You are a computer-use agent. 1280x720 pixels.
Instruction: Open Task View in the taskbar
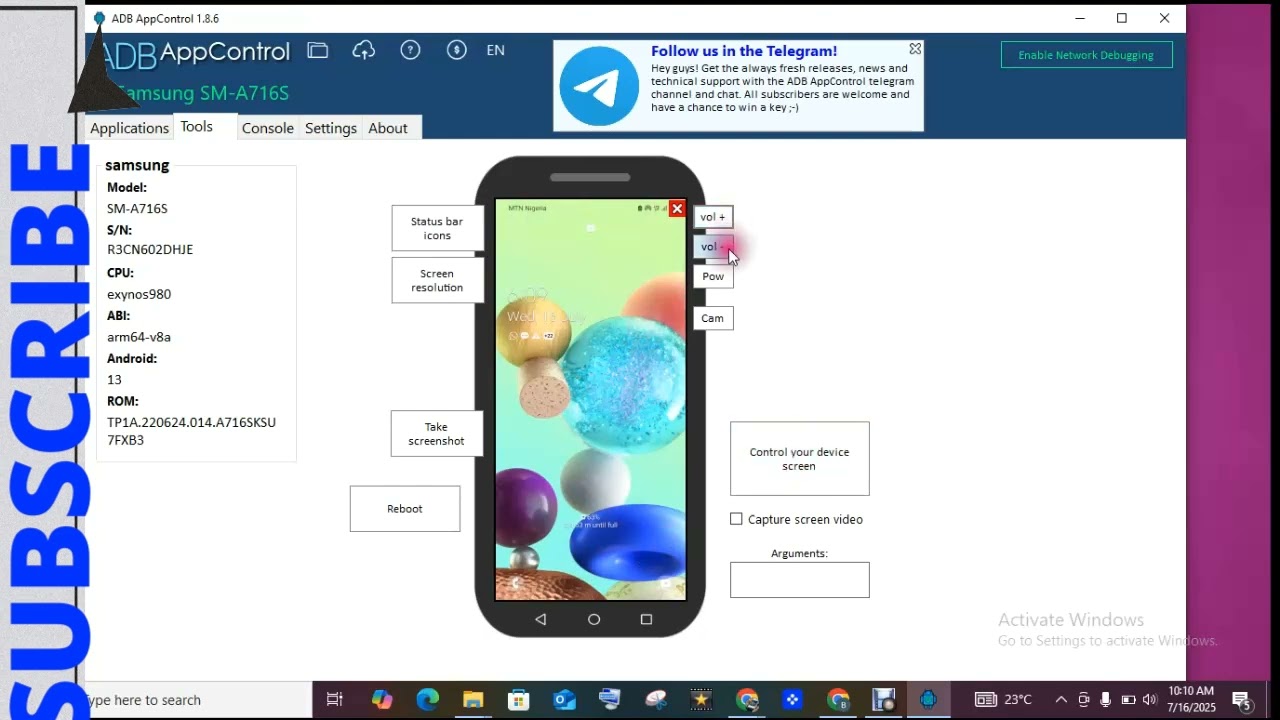coord(335,700)
